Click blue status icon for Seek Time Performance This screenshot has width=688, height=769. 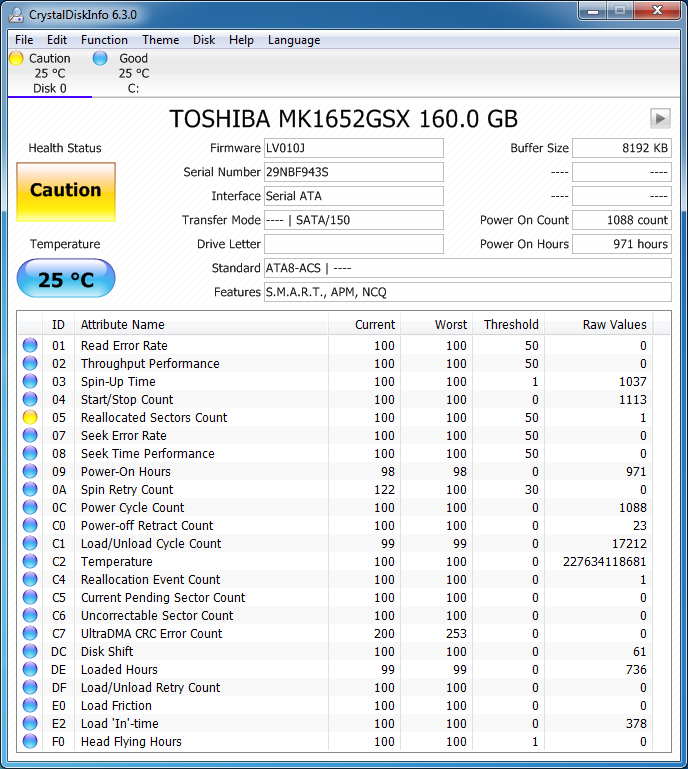[x=30, y=453]
